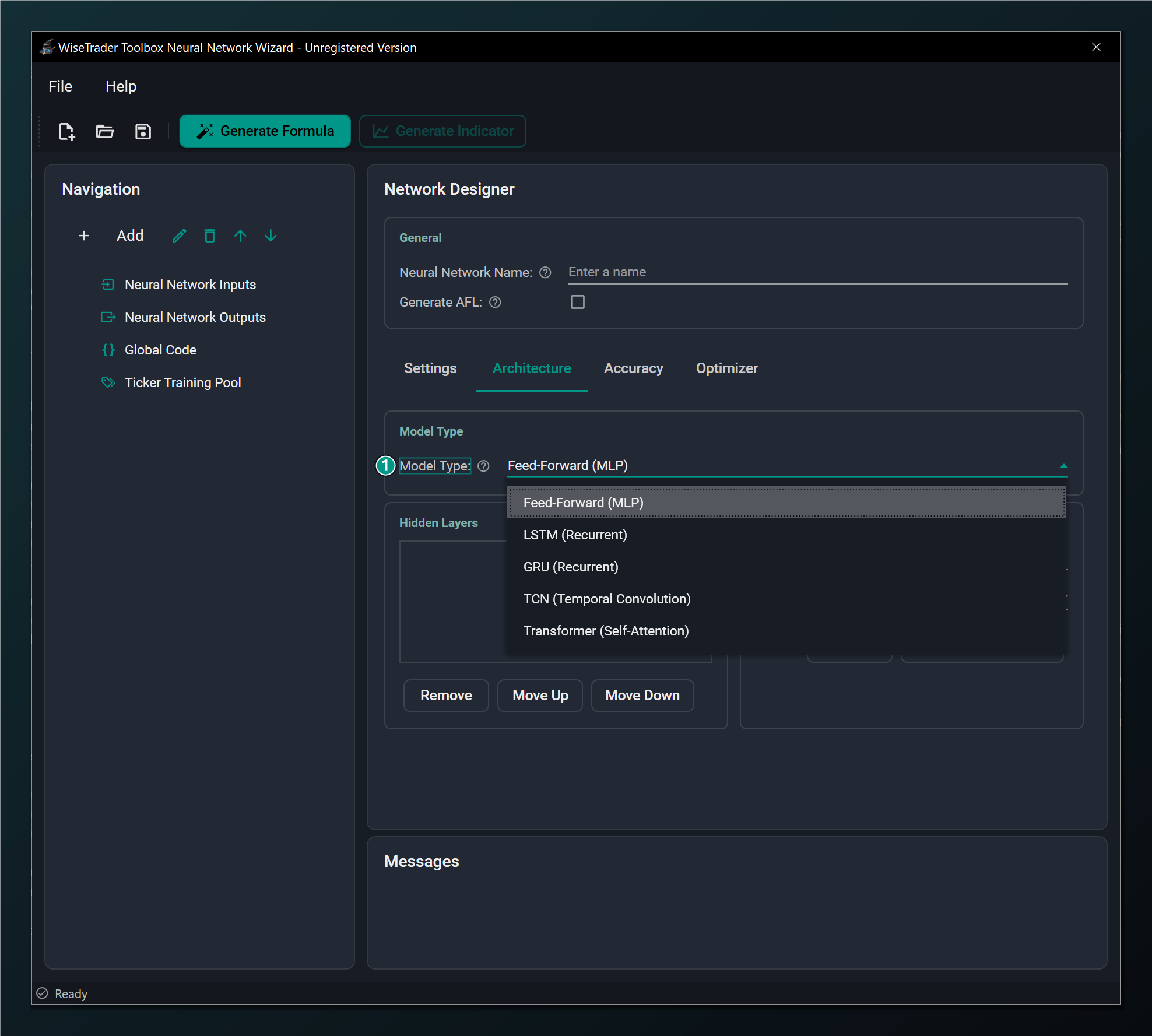Open the File menu
The height and width of the screenshot is (1036, 1152).
[x=61, y=86]
